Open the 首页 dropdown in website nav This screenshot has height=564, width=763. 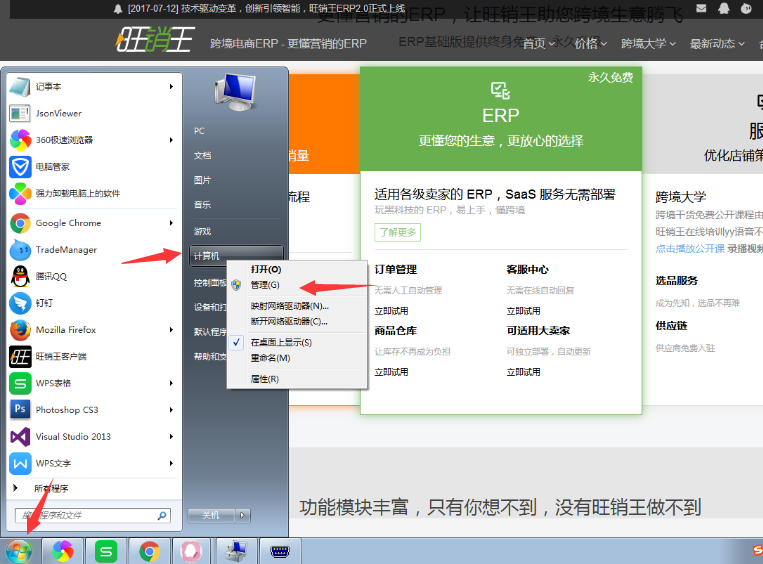coord(539,44)
